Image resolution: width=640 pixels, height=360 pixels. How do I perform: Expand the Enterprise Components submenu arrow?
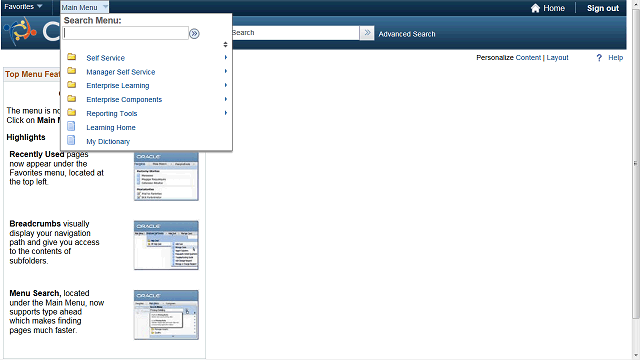(x=225, y=99)
